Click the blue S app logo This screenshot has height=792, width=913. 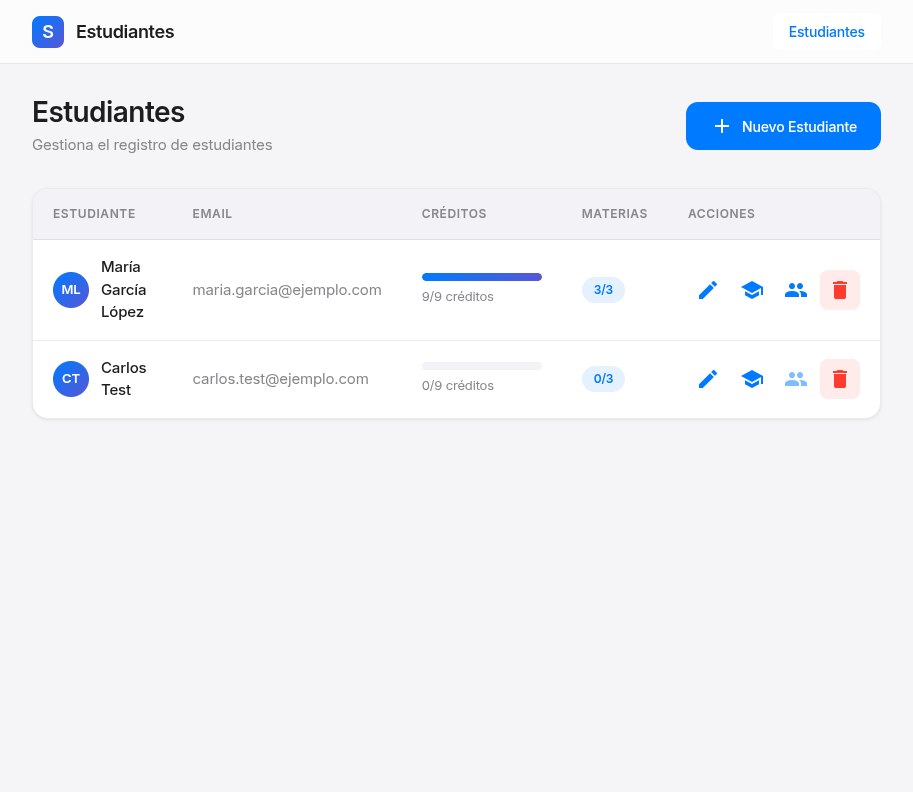pos(48,32)
